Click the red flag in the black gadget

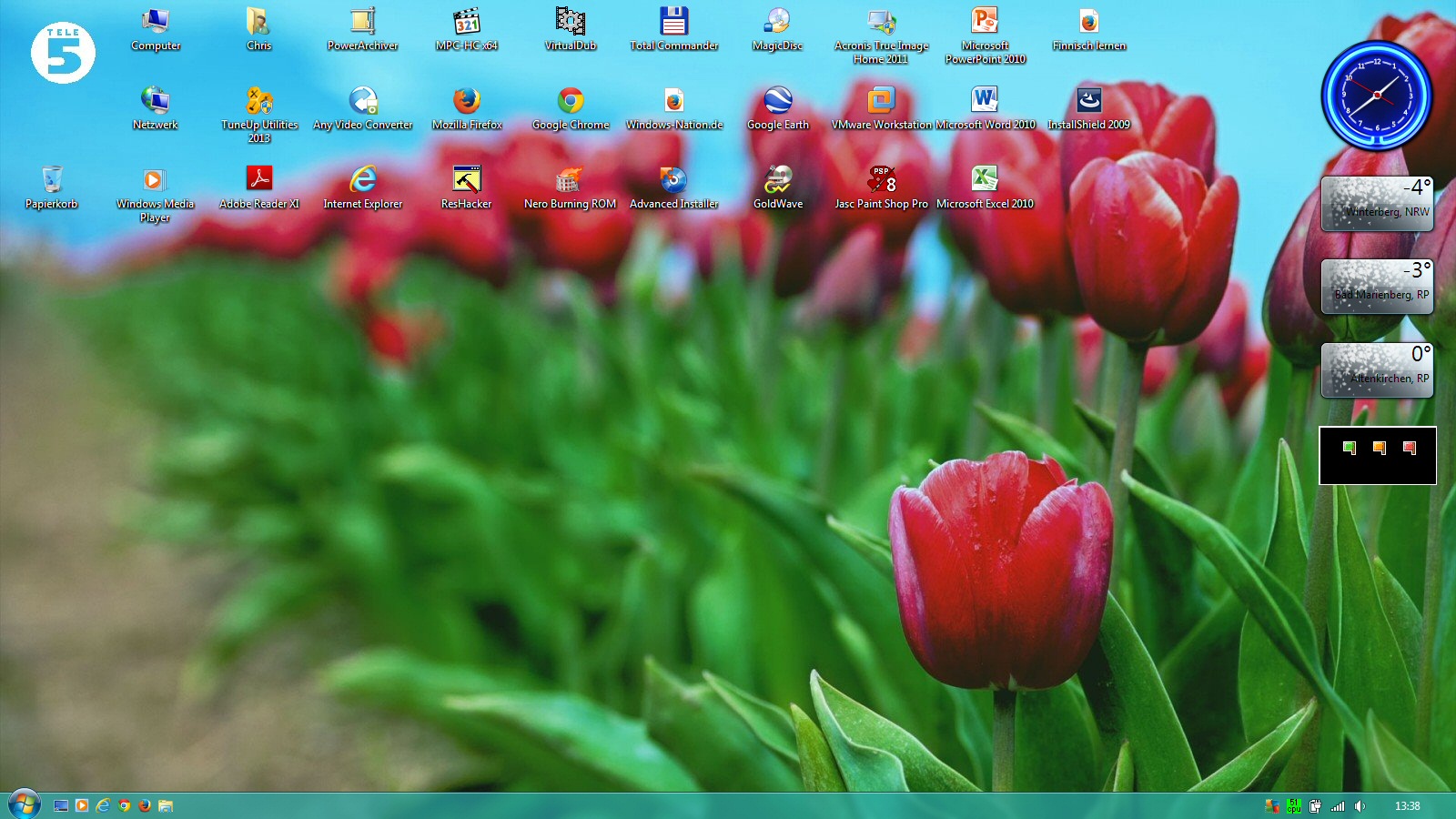pos(1410,447)
